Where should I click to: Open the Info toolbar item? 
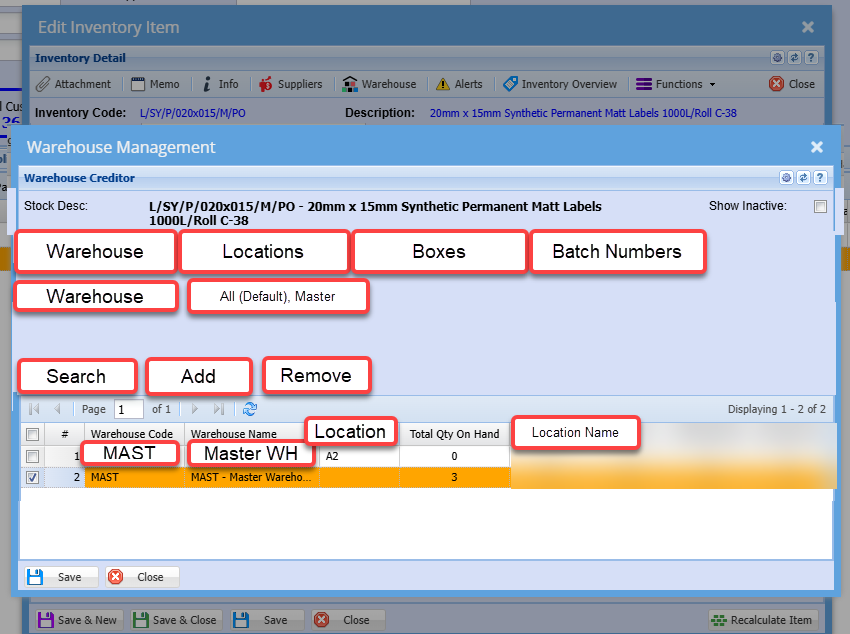[x=221, y=84]
